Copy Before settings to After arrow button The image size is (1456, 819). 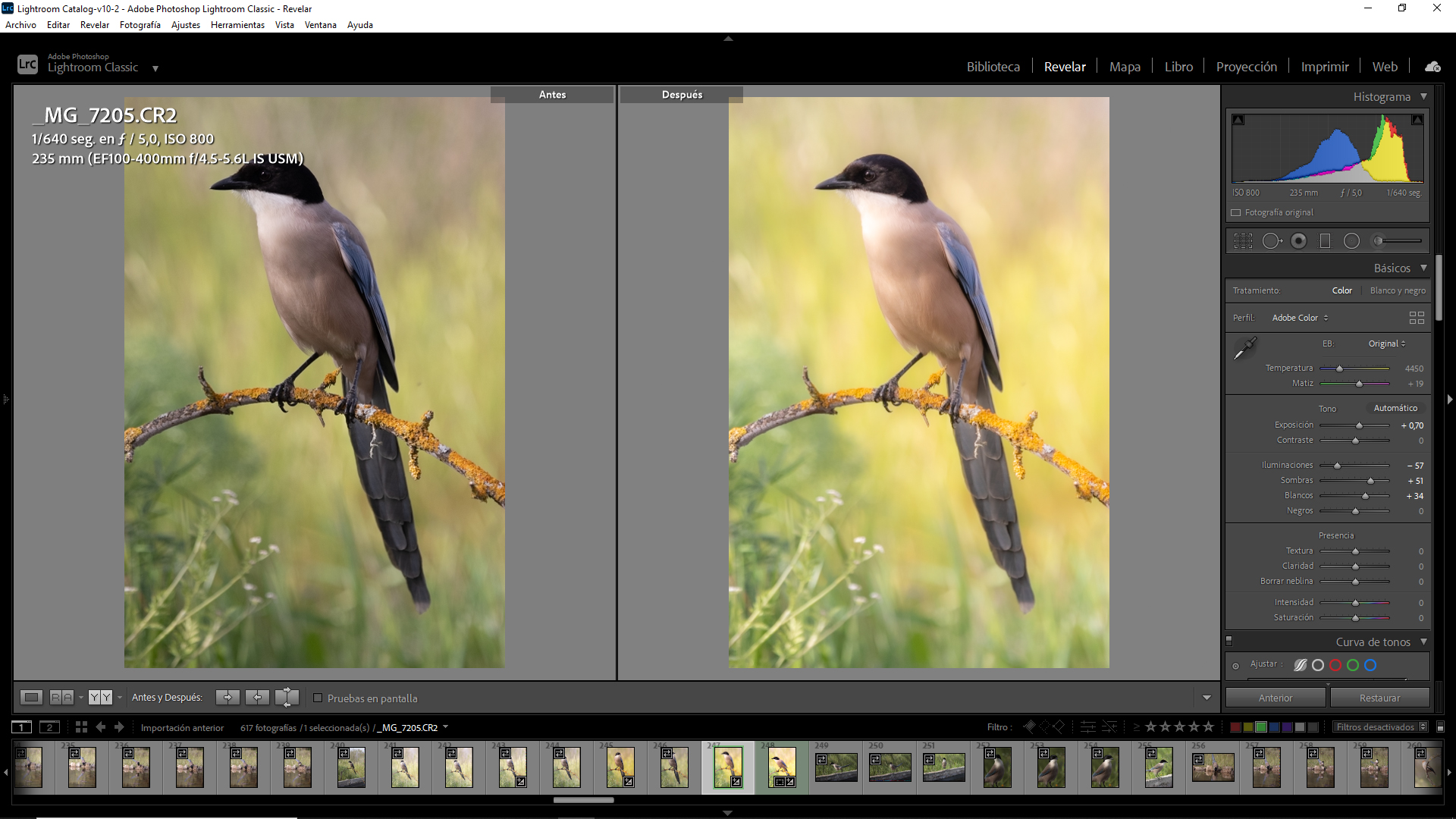coord(227,698)
